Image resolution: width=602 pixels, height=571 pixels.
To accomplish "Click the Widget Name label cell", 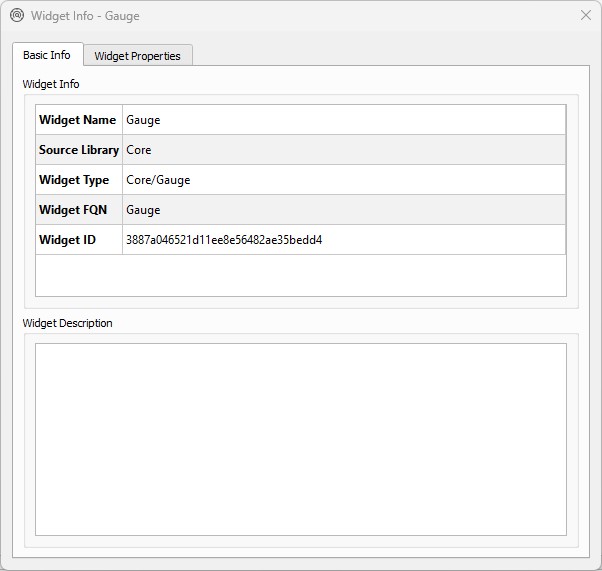I will (78, 120).
